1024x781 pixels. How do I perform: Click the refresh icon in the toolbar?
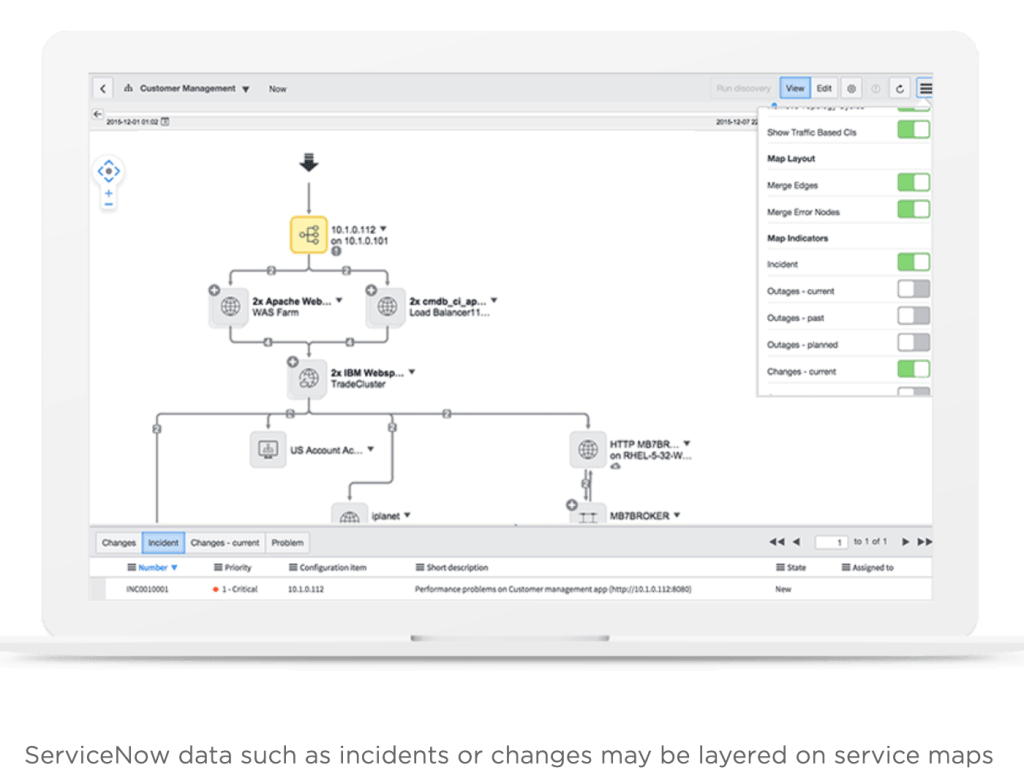(899, 88)
